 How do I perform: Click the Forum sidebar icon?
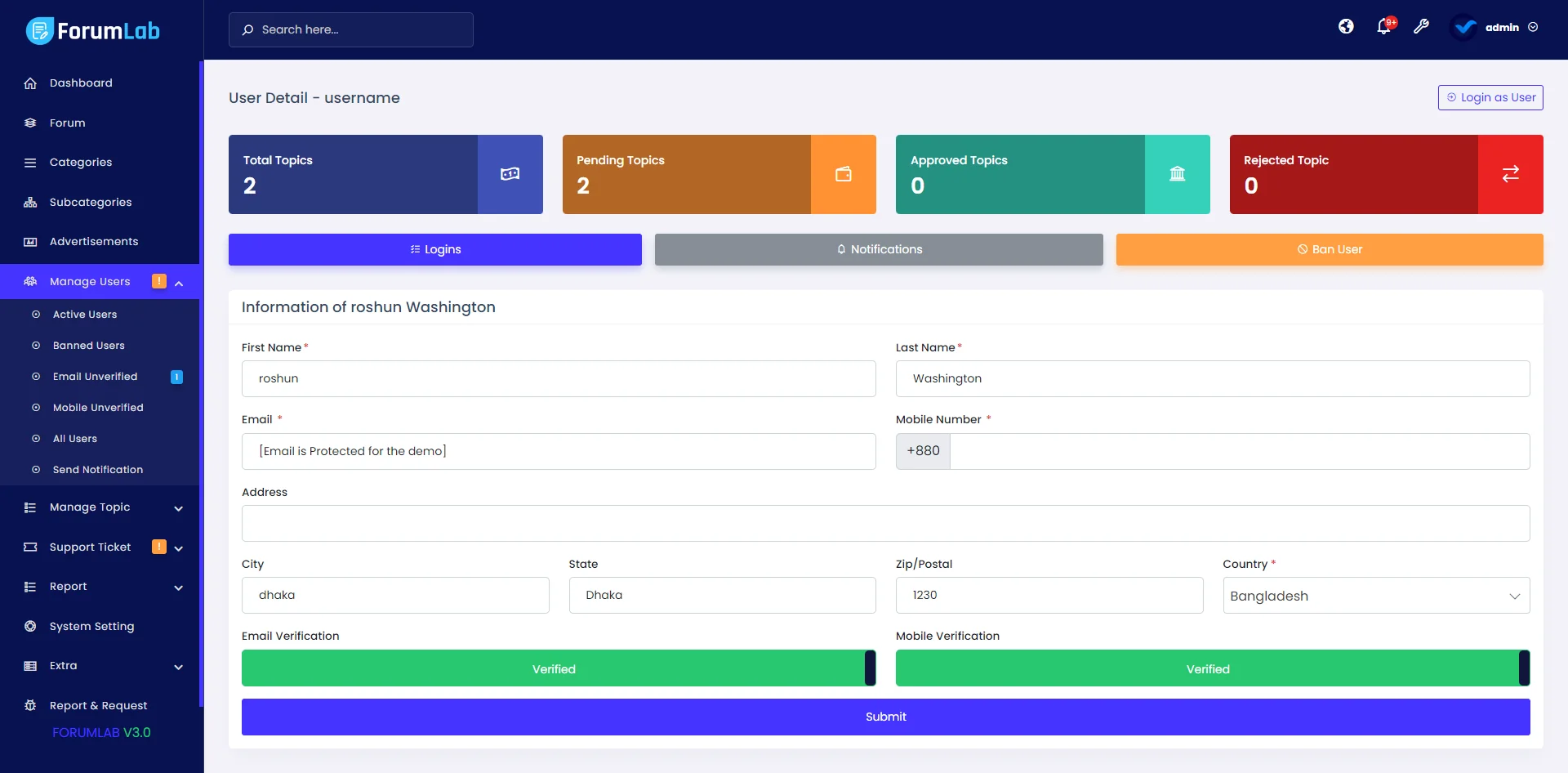pos(30,123)
